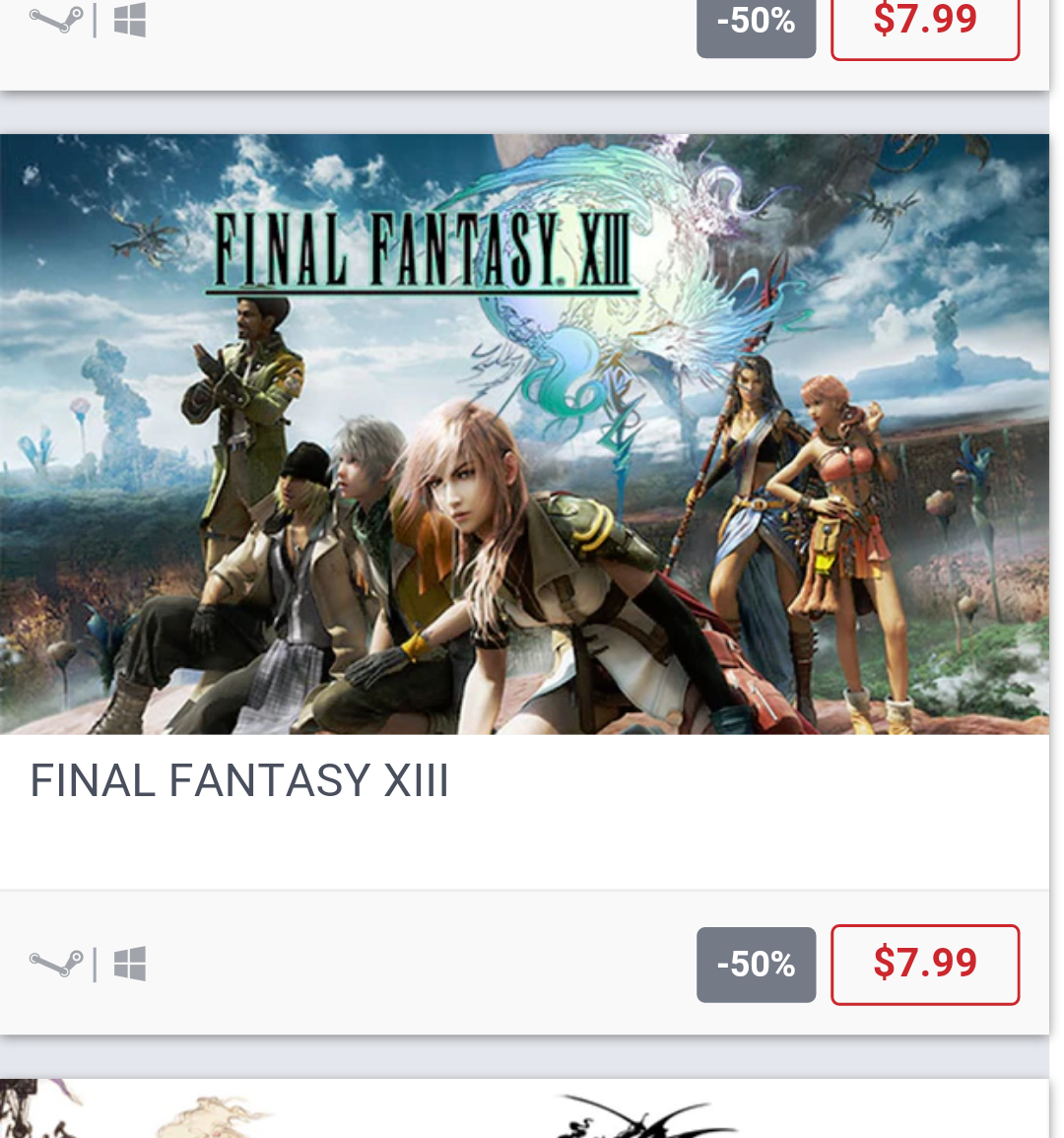Click the black sketch artwork on bottom card
The image size is (1064, 1138).
click(638, 1115)
